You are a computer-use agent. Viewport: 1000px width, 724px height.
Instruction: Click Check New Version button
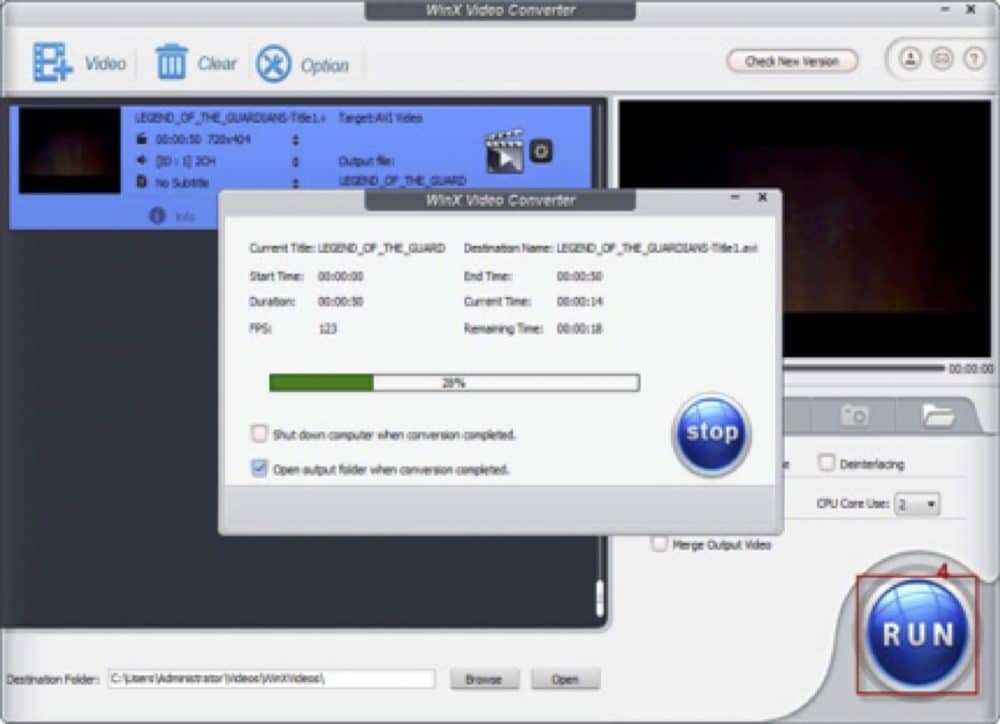click(x=792, y=61)
